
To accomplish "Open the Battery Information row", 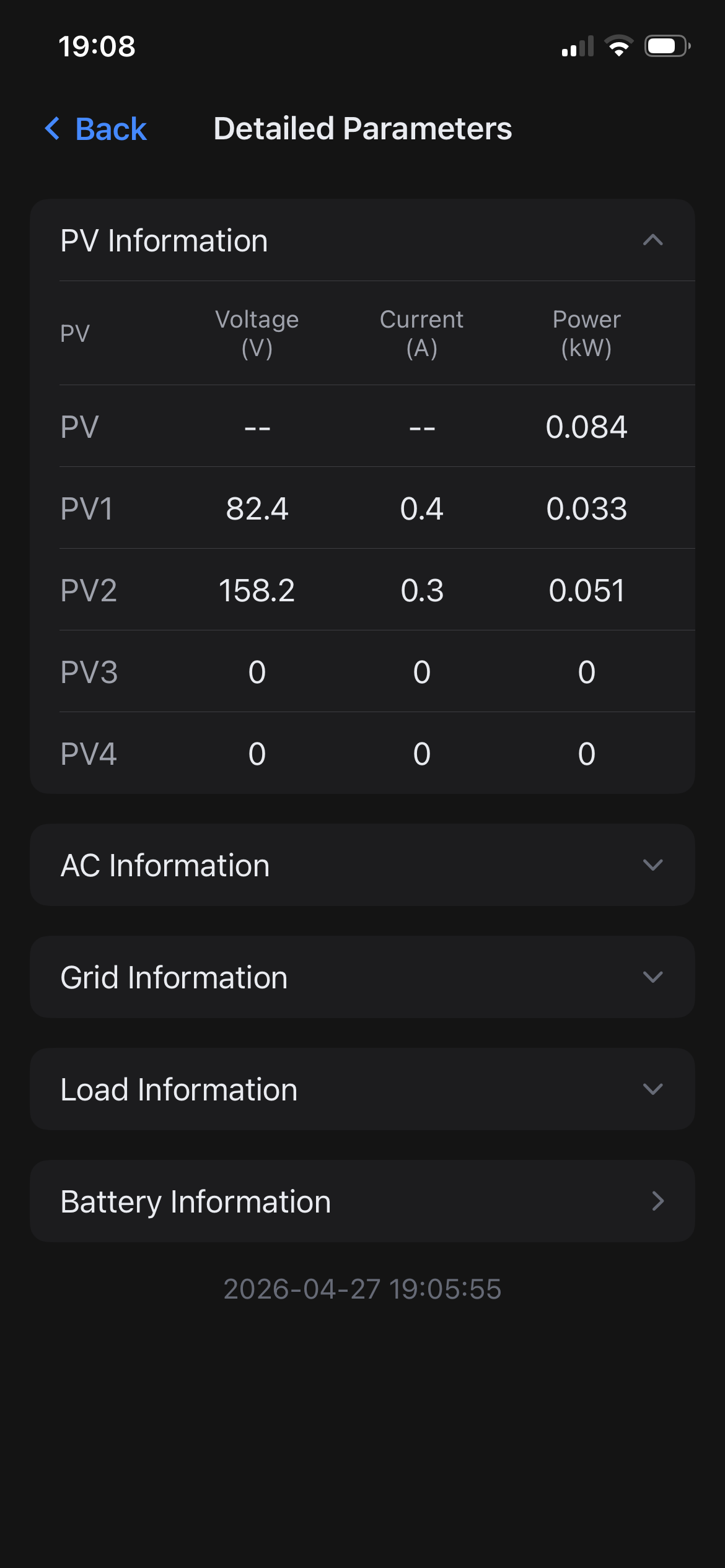I will coord(362,1201).
